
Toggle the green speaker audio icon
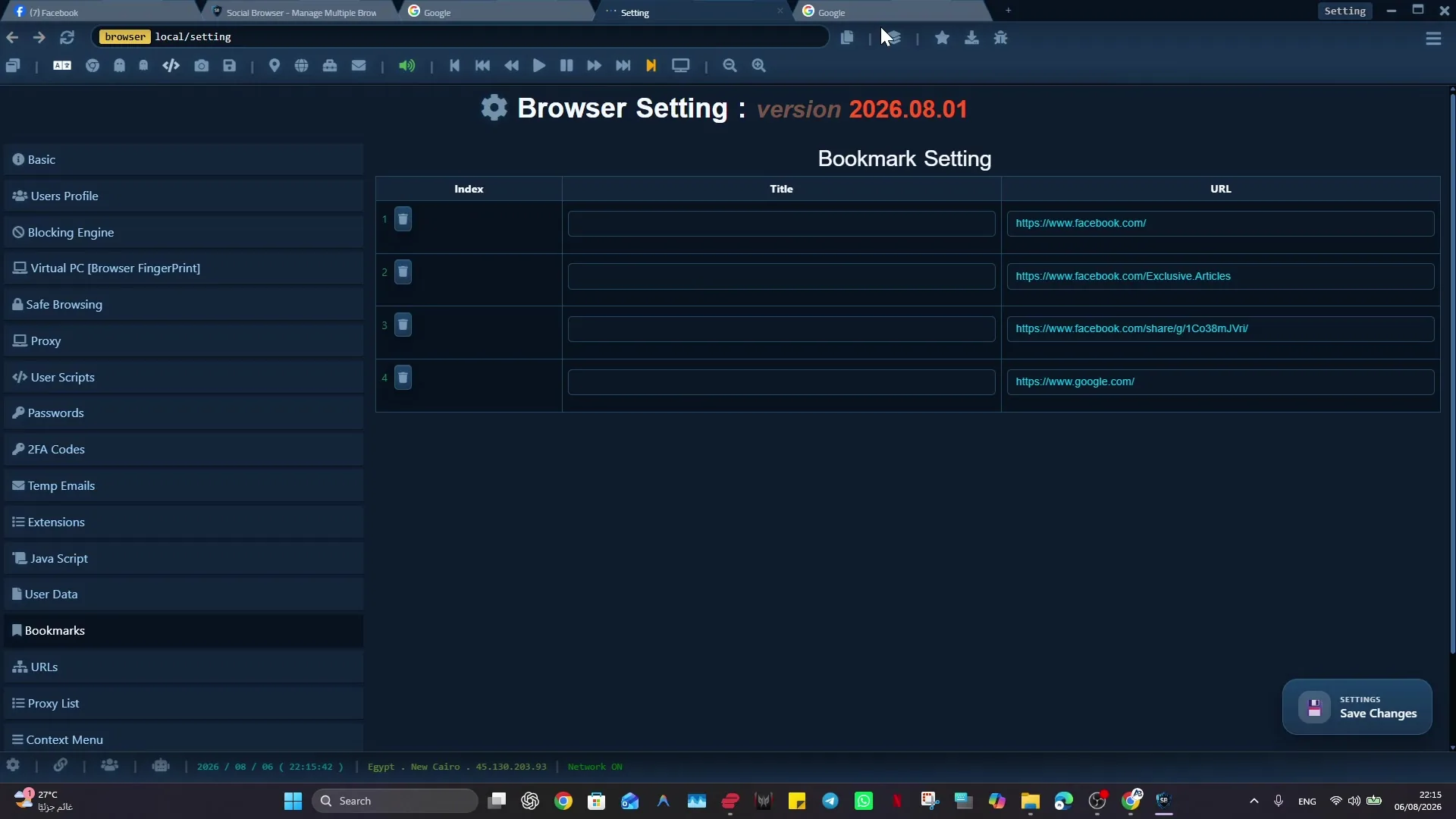[x=407, y=66]
